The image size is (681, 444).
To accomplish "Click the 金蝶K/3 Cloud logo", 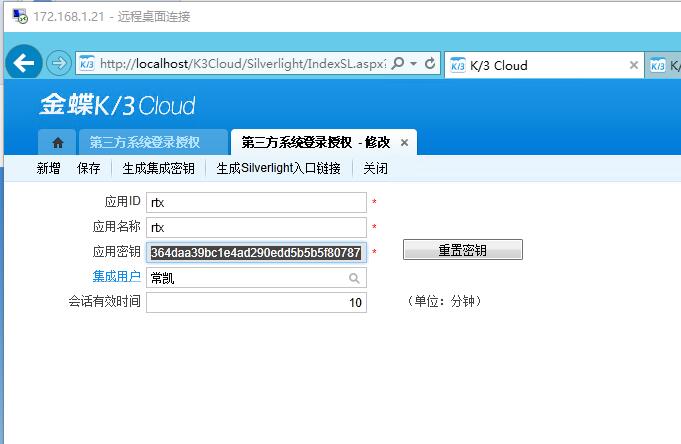I will tap(117, 105).
